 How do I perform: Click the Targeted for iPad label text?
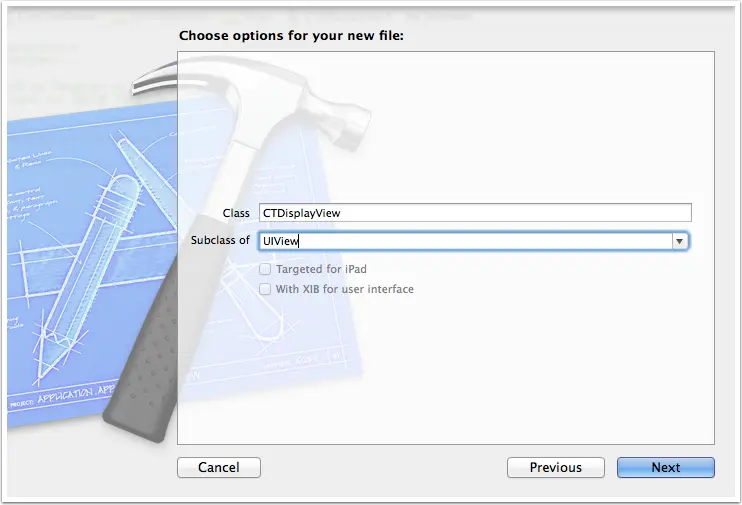click(321, 269)
